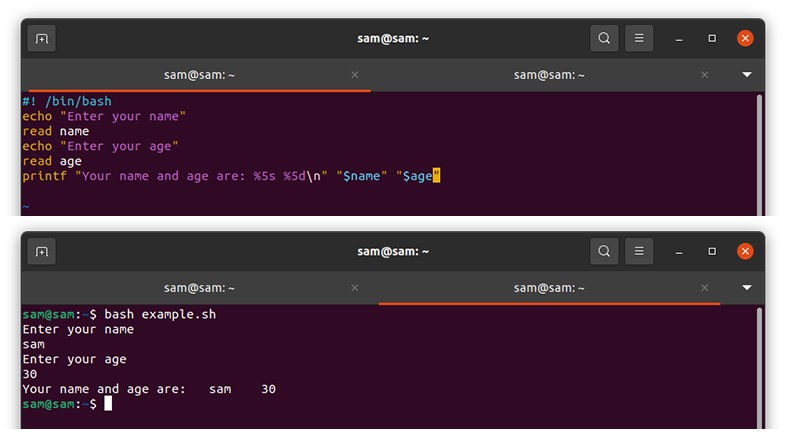
Task: Expand the tab list arrow in the output window
Action: click(x=746, y=288)
